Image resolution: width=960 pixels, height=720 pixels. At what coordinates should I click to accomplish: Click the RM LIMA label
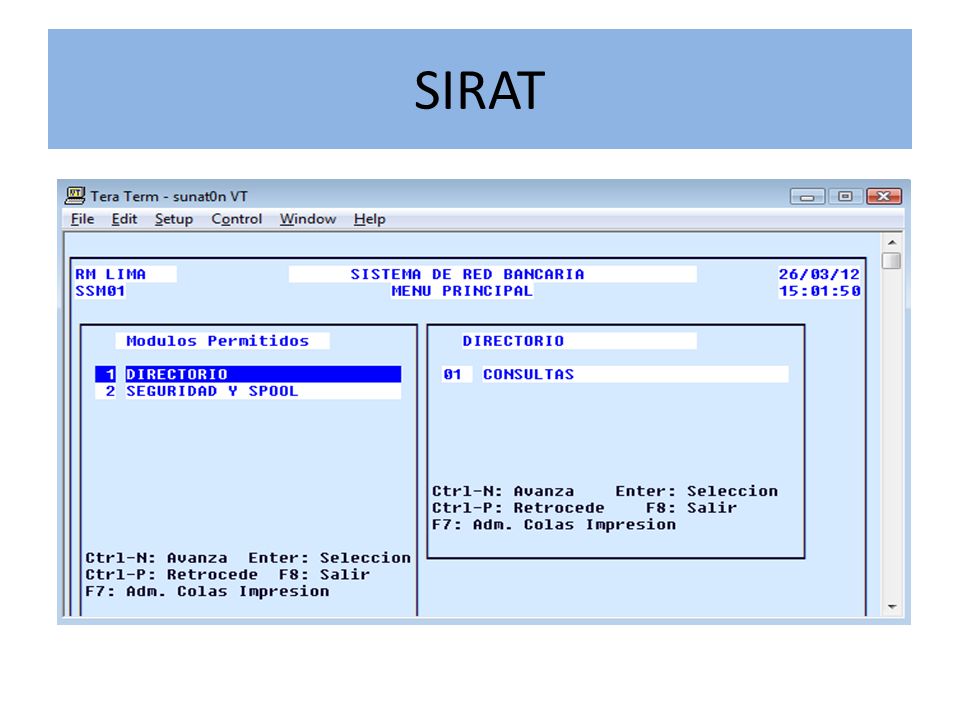click(110, 274)
